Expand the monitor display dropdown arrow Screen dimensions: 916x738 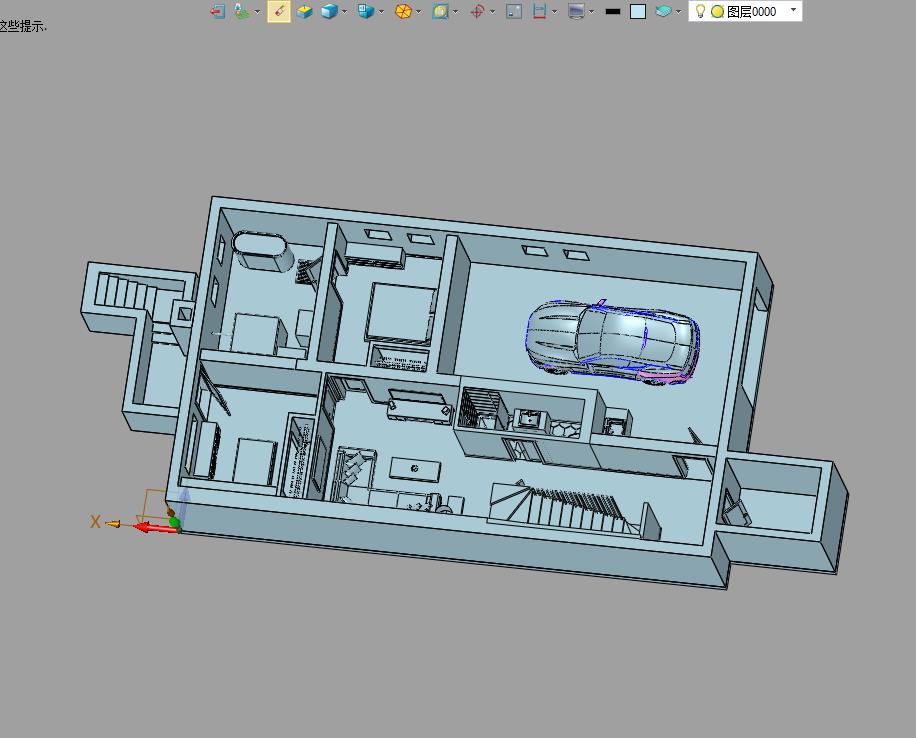pyautogui.click(x=592, y=11)
